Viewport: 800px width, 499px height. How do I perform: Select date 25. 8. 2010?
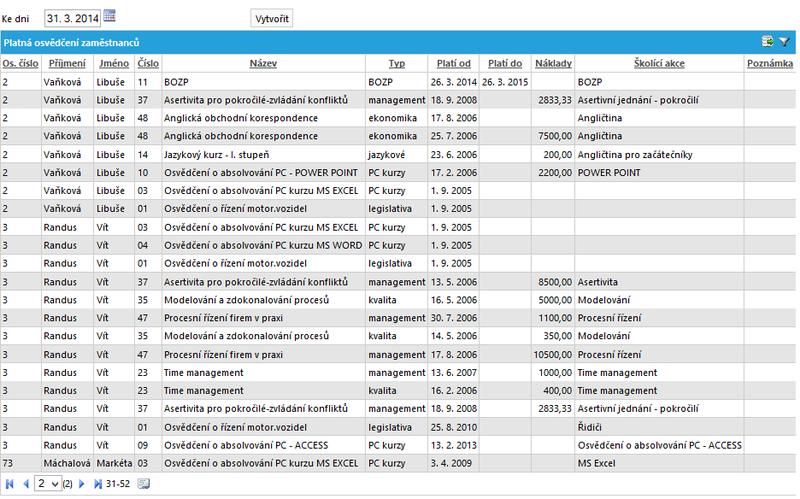pyautogui.click(x=454, y=428)
